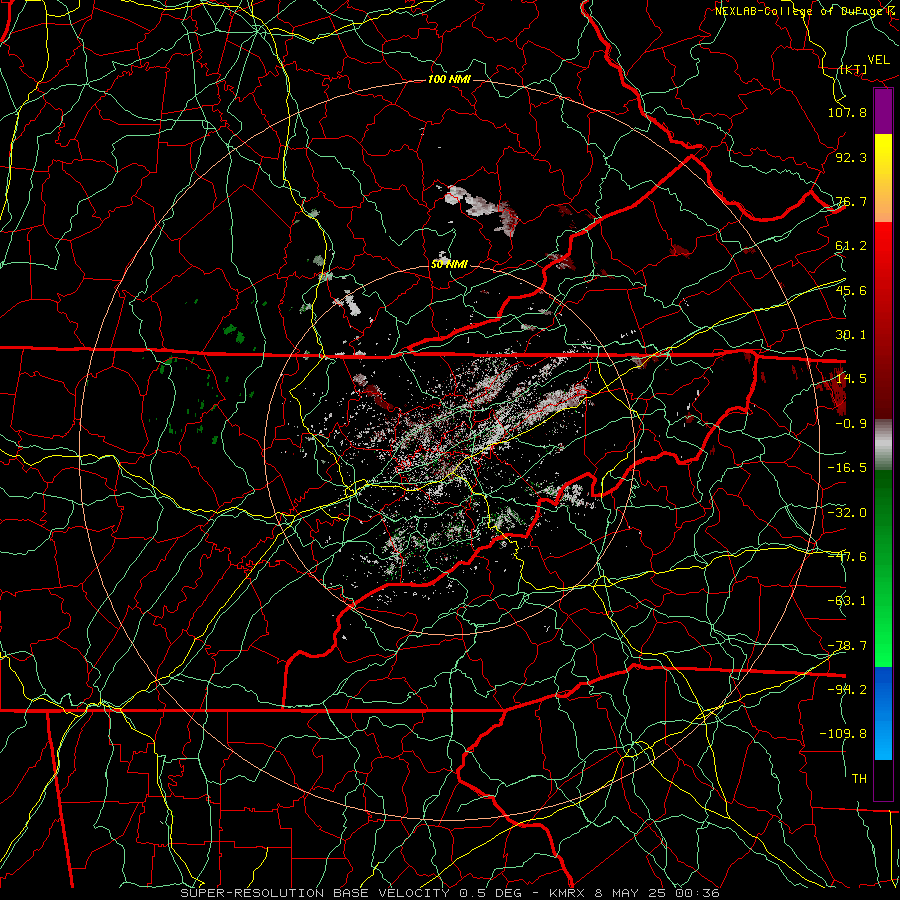Pick the gray near-zero segment of color bar
This screenshot has width=900, height=900.
883,445
